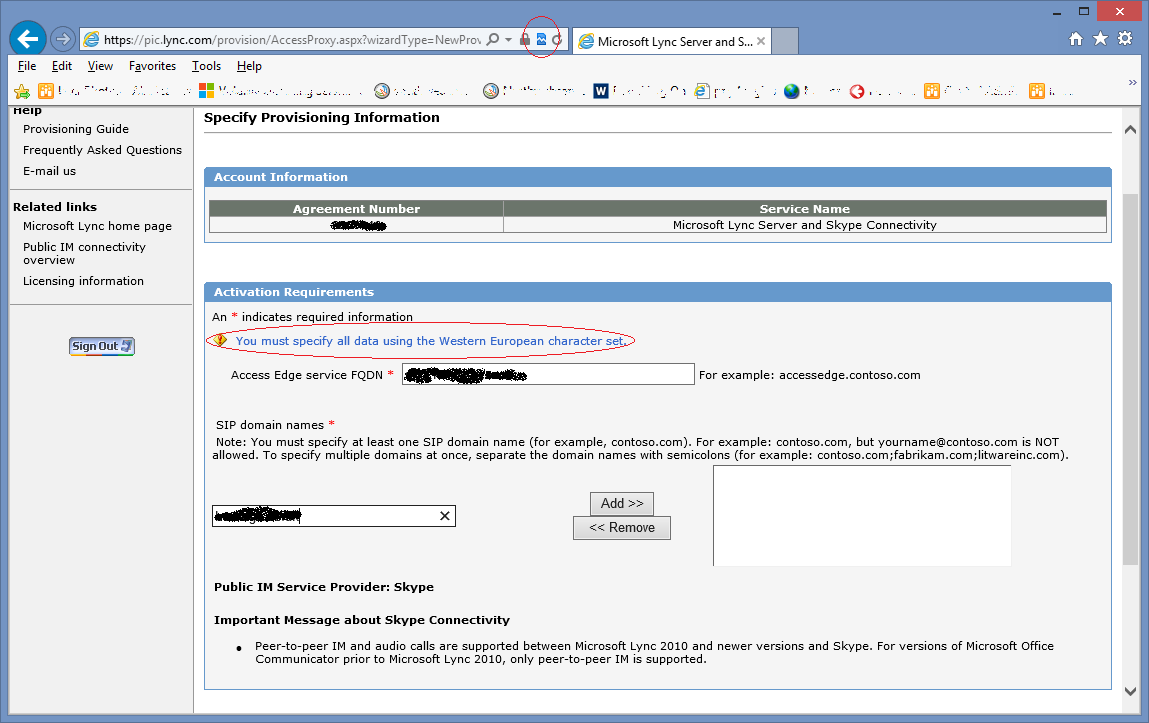
Task: Click the Sign Out button
Action: [102, 346]
